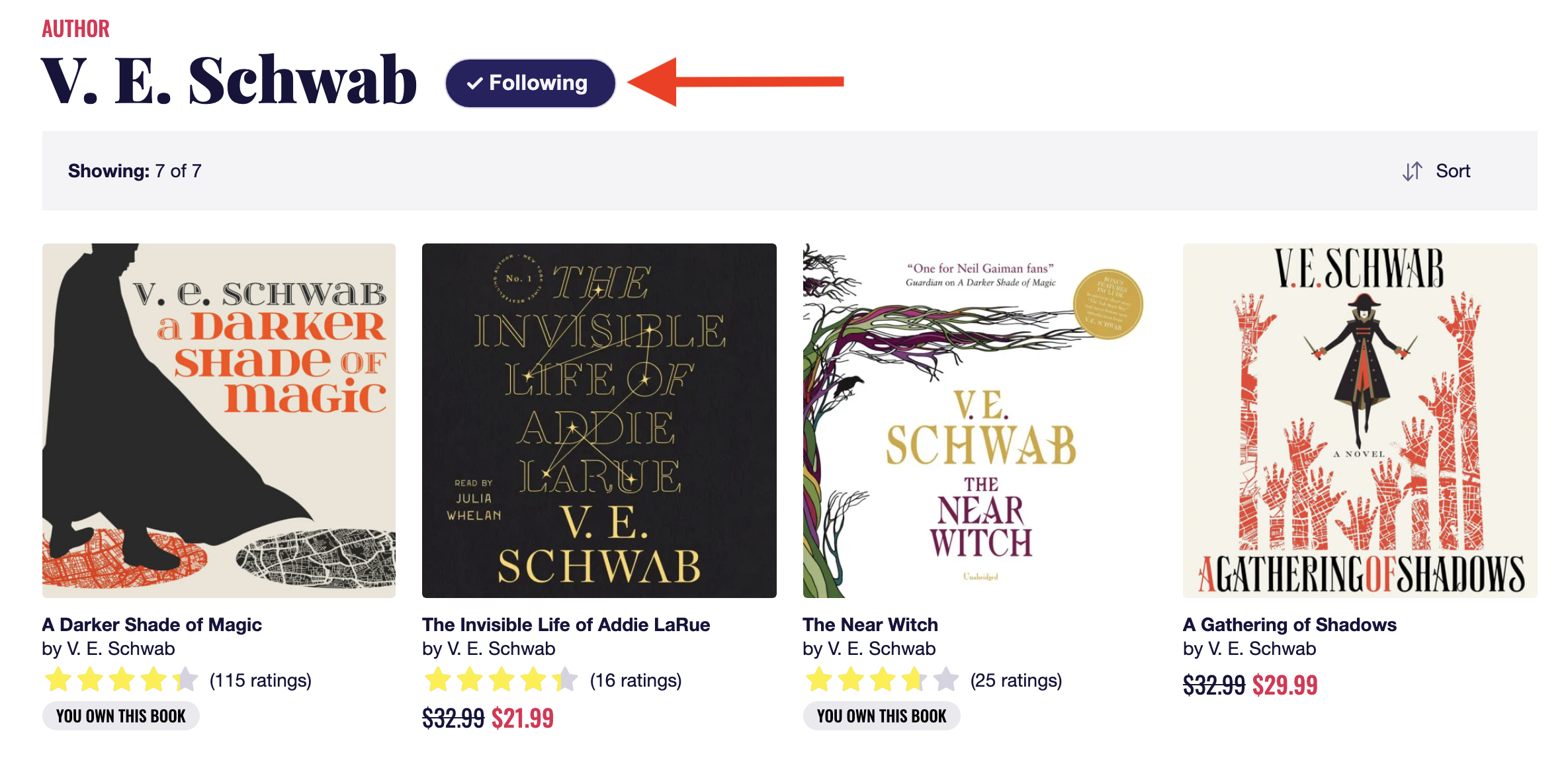Click the star rating under A Darker Shade of Magic
Viewport: 1568px width, 774px height.
pyautogui.click(x=122, y=680)
